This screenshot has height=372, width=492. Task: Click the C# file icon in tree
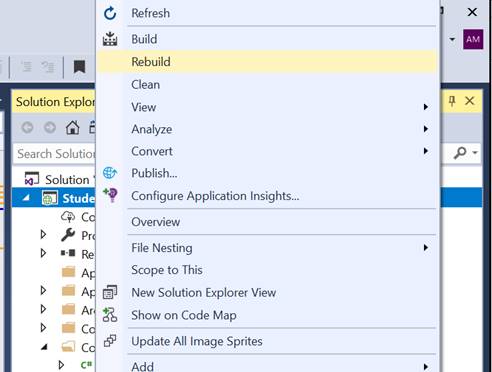pos(86,365)
